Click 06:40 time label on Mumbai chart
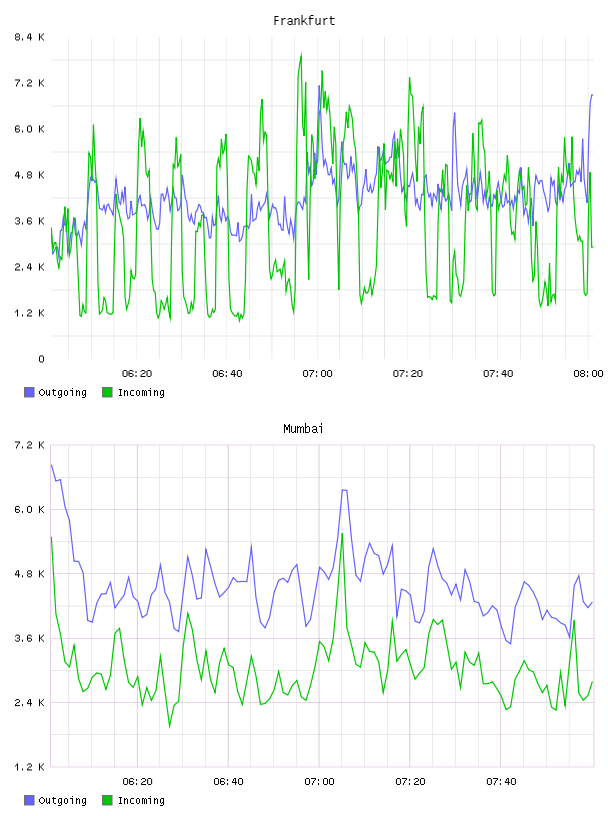 tap(229, 782)
